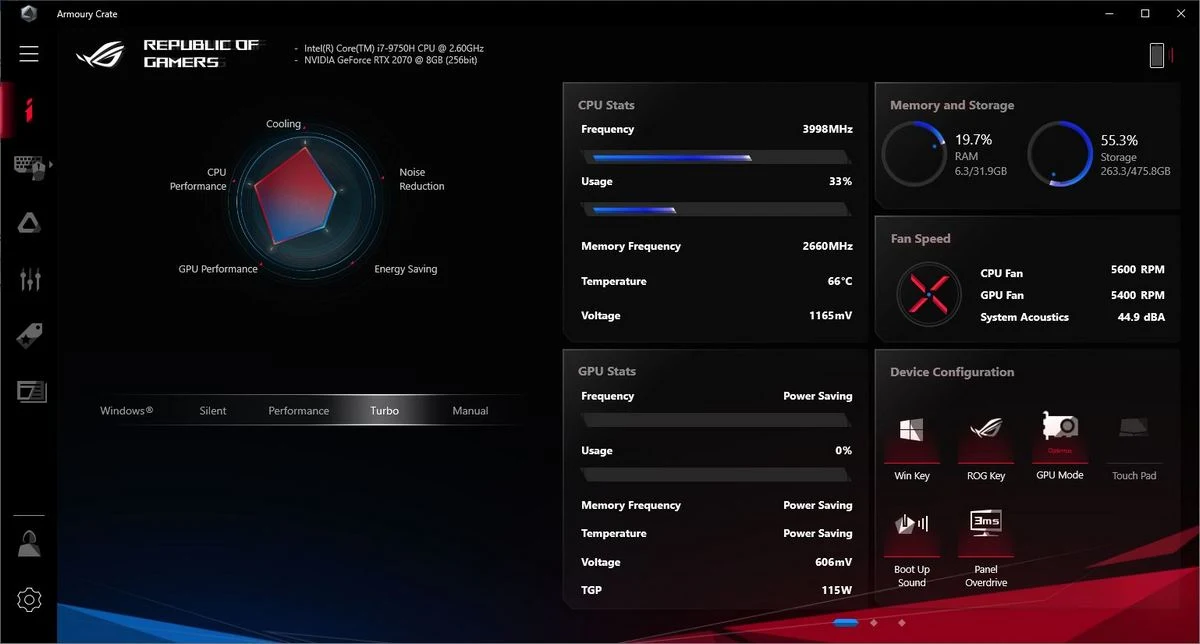Open the News panel icon
The height and width of the screenshot is (644, 1200).
point(31,391)
